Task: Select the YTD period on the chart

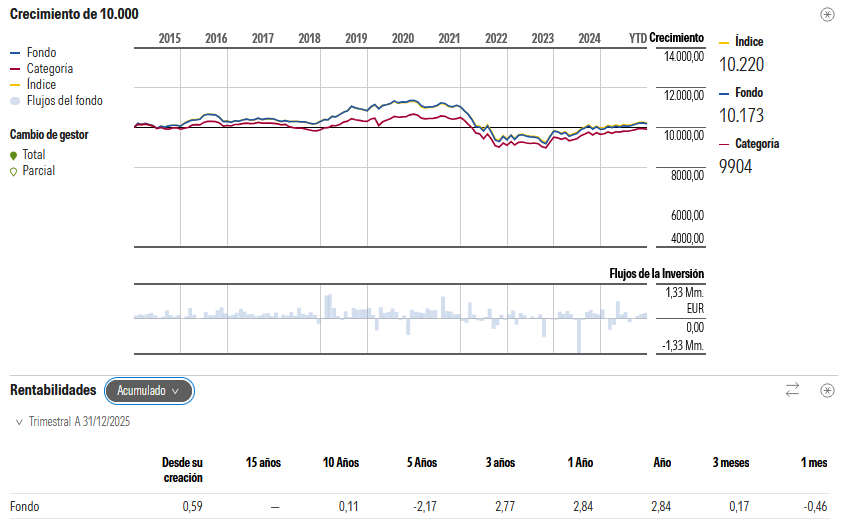Action: 637,38
